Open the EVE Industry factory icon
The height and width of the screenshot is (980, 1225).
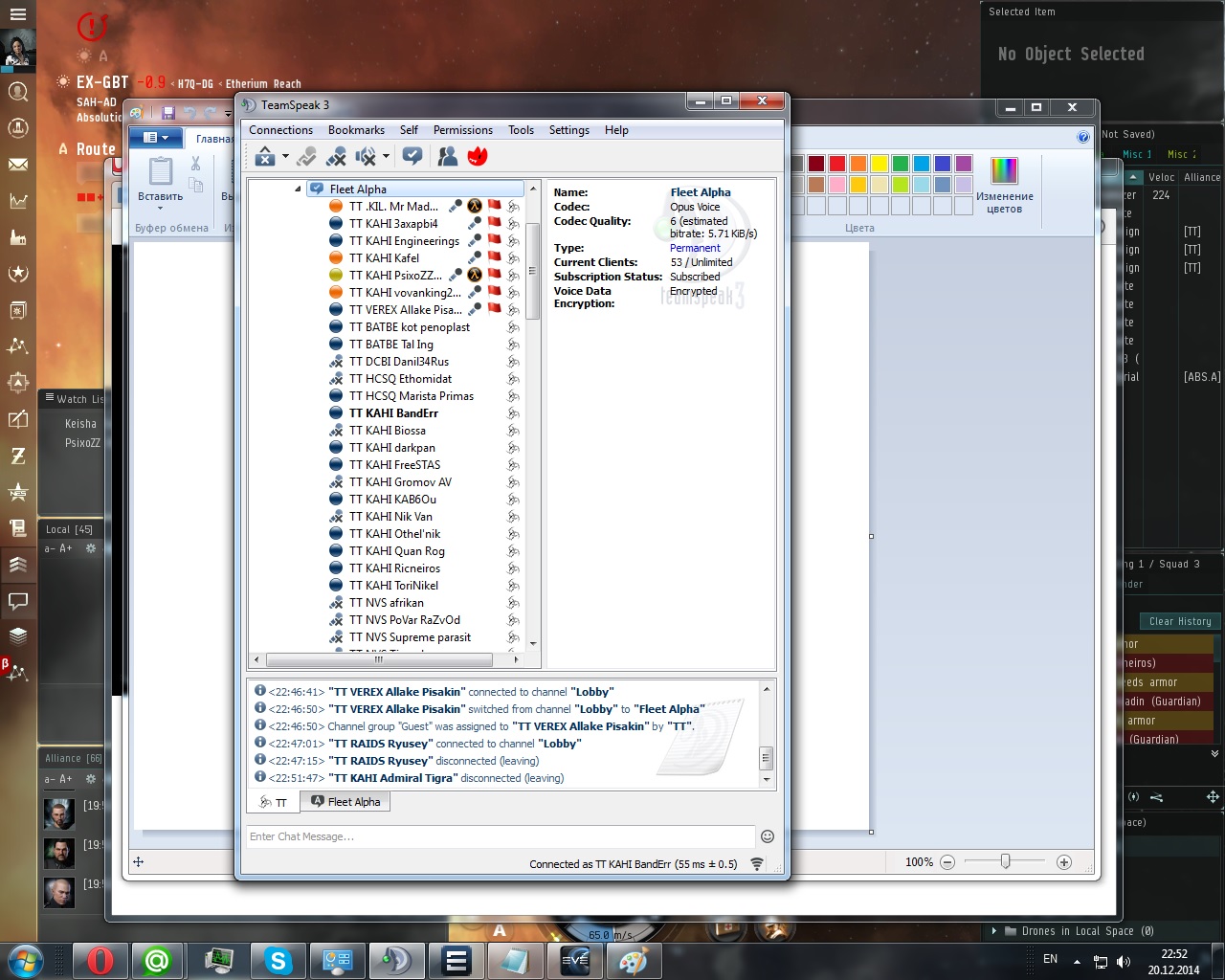pyautogui.click(x=17, y=237)
